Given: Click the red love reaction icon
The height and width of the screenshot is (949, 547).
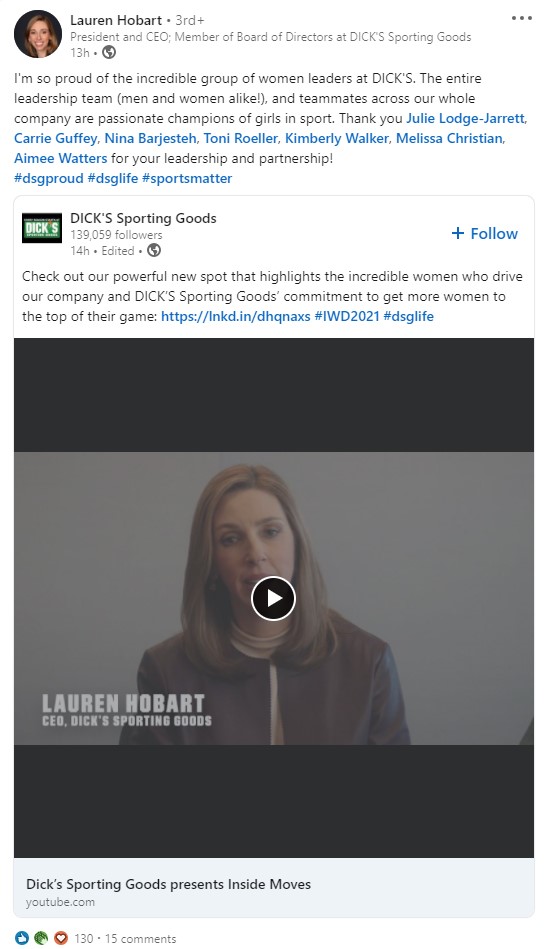Looking at the screenshot, I should (x=61, y=938).
